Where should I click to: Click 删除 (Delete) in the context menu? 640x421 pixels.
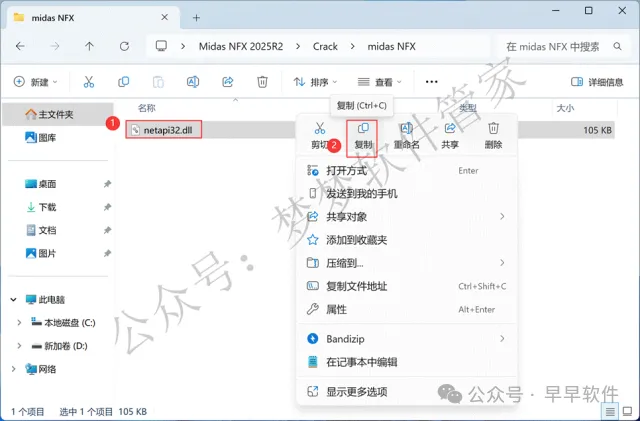coord(493,136)
